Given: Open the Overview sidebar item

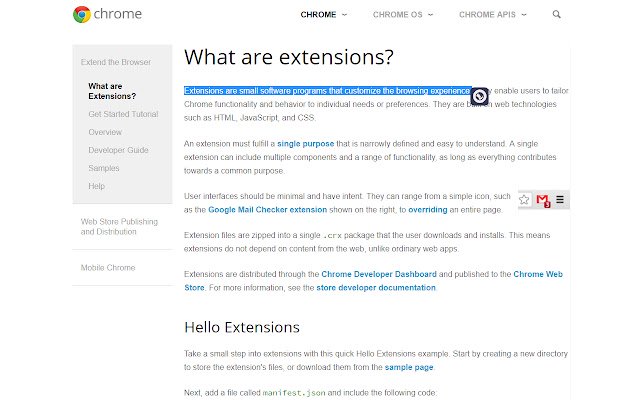Looking at the screenshot, I should [105, 132].
